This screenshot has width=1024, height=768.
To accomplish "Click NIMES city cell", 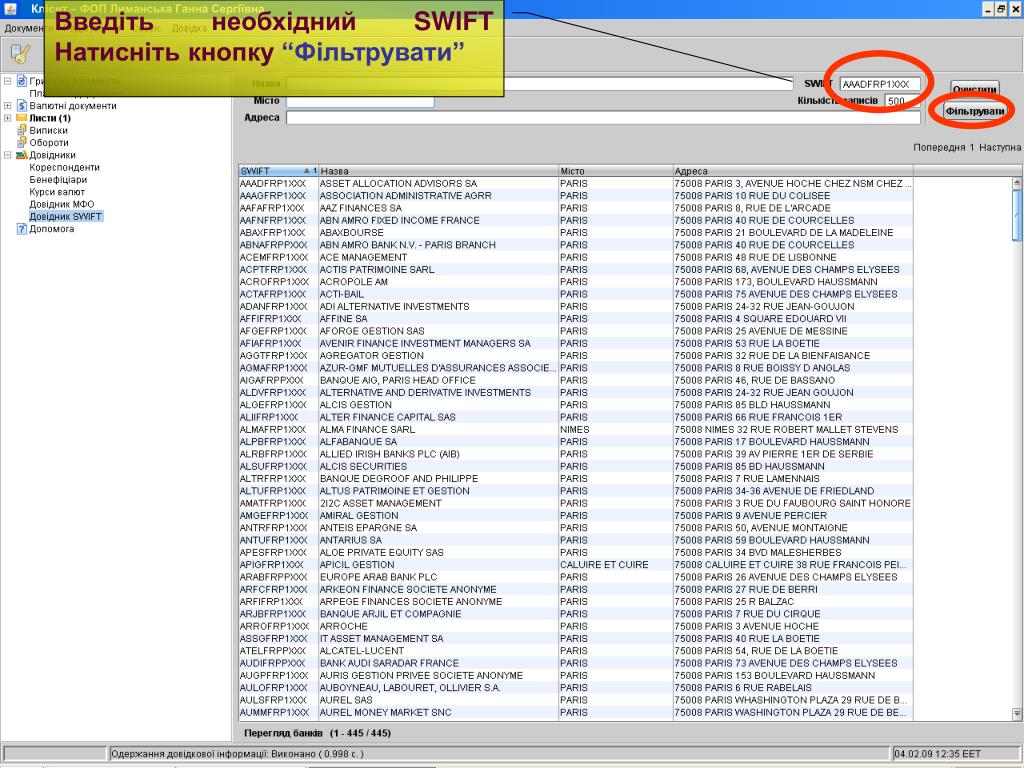I will (x=615, y=430).
